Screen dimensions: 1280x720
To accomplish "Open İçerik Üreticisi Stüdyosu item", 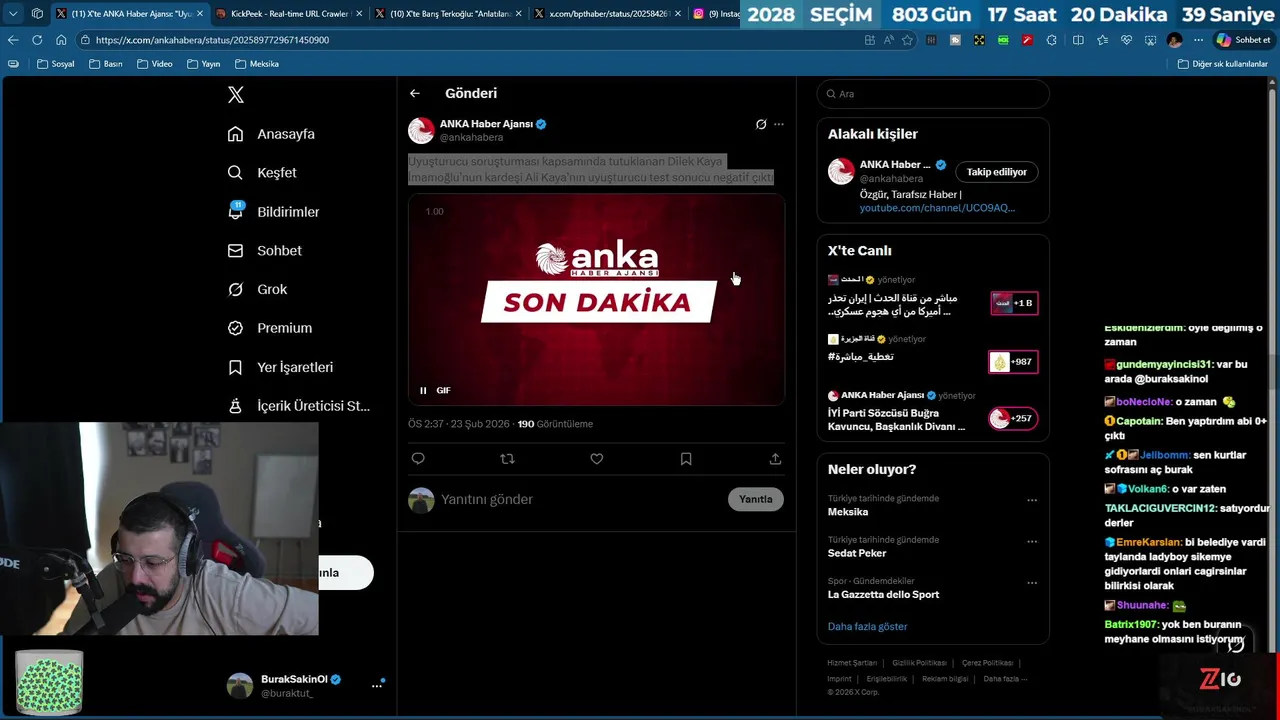I will tap(298, 406).
